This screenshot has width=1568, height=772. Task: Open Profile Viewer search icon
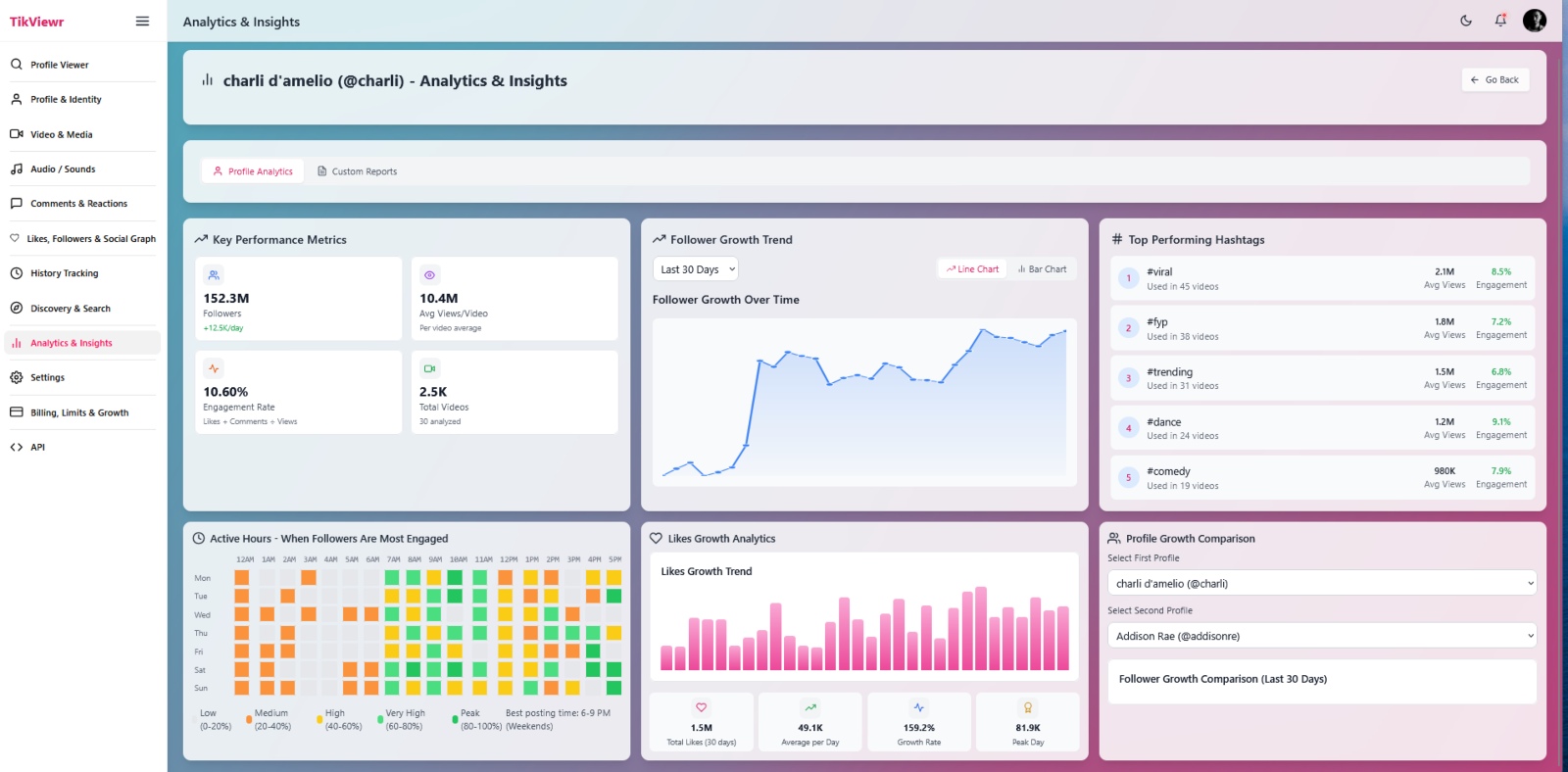(17, 65)
